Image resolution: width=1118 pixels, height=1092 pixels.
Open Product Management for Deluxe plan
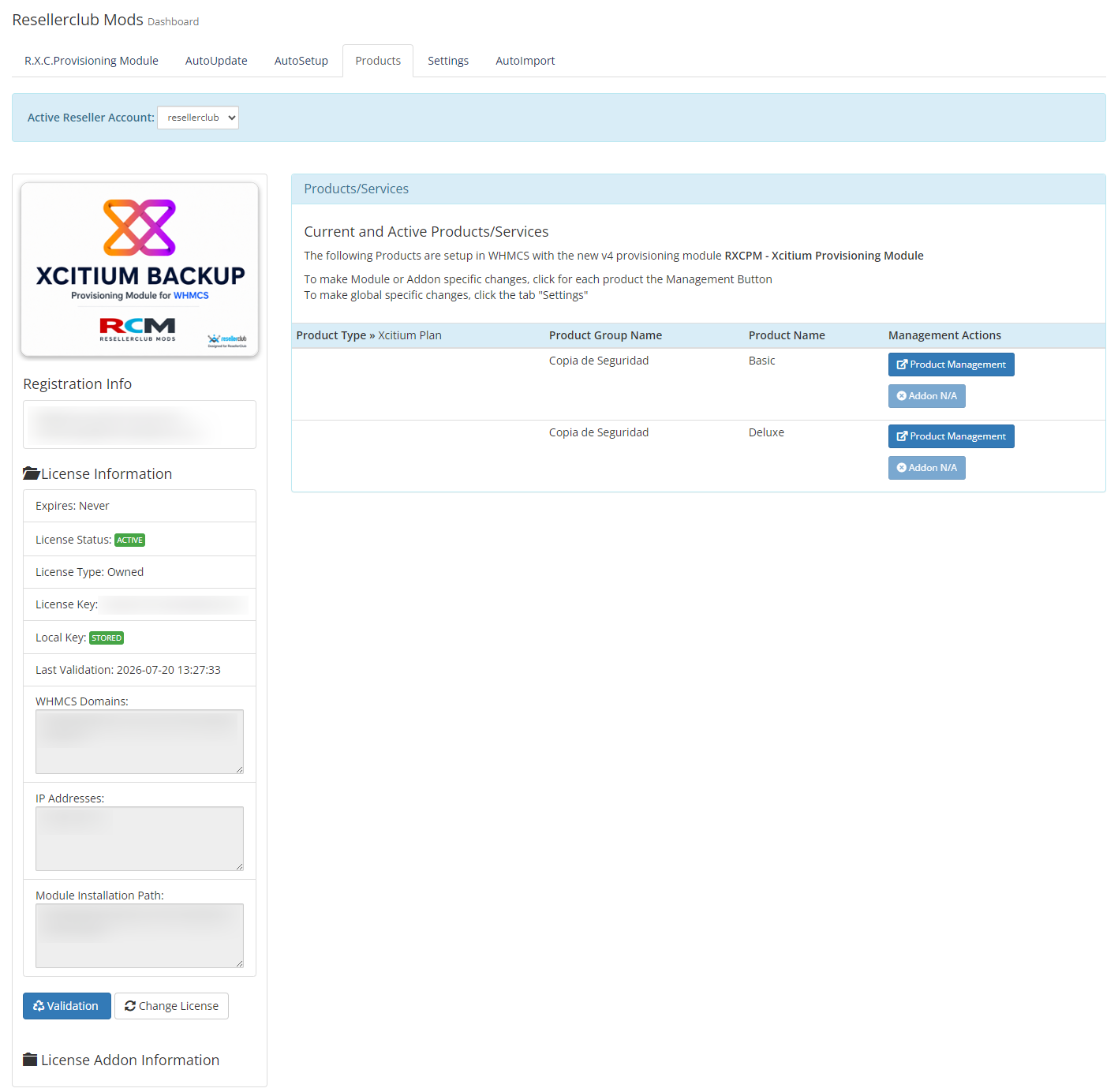[952, 436]
